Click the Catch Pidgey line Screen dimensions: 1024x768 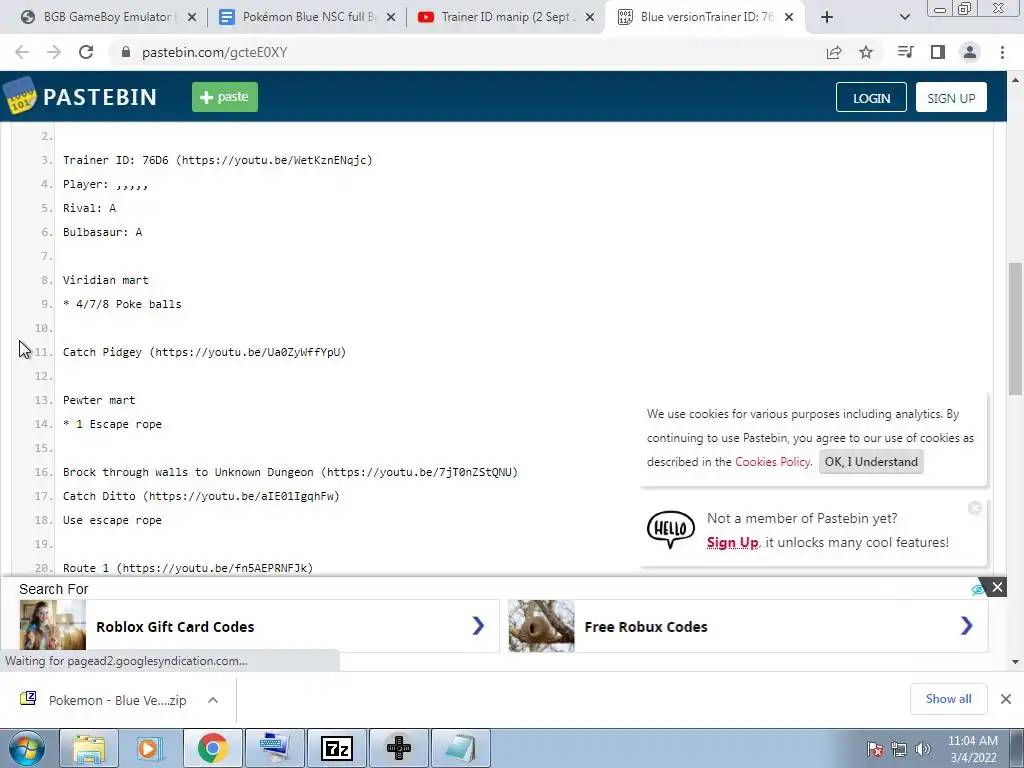click(x=204, y=352)
